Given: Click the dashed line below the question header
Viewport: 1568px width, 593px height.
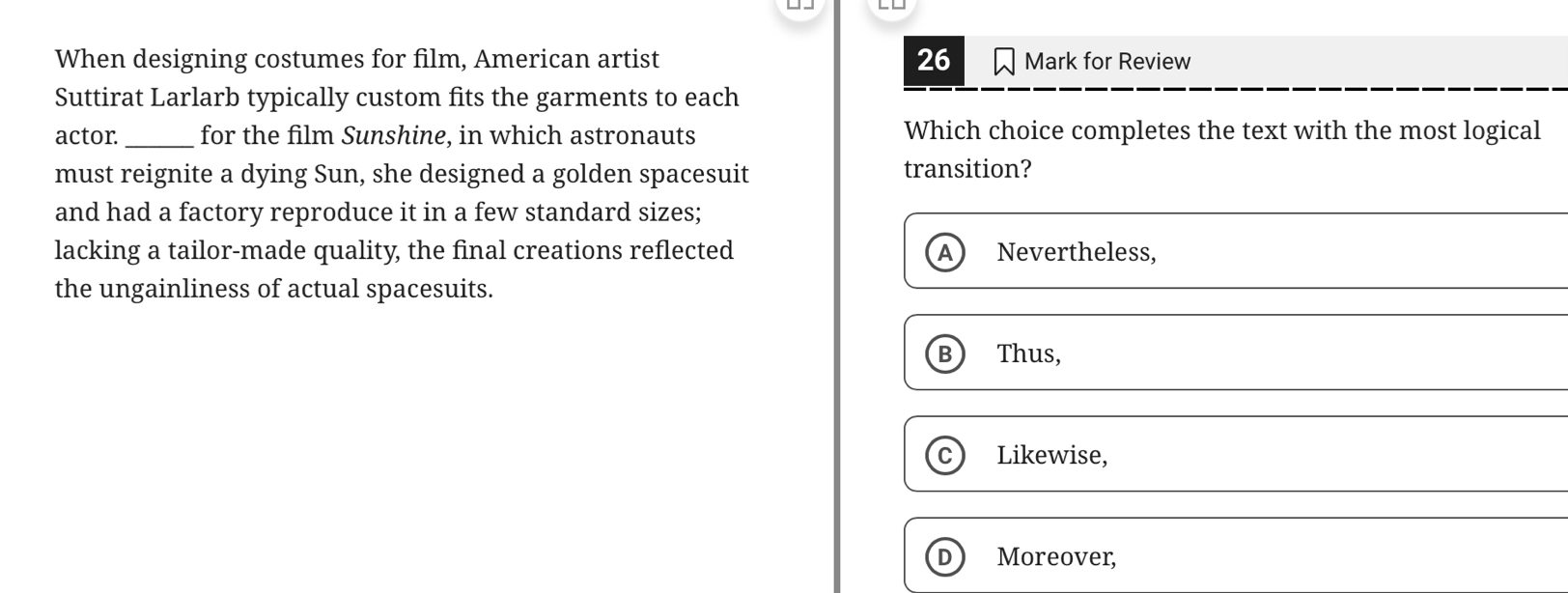Looking at the screenshot, I should point(1236,88).
